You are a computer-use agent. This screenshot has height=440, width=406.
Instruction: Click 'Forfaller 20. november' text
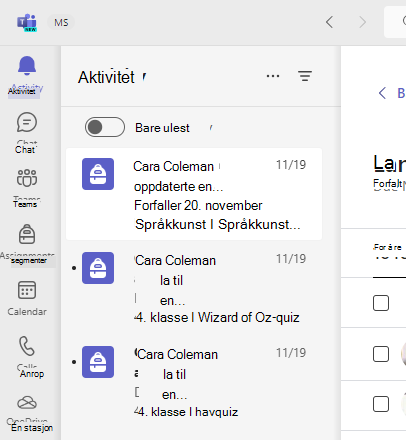tap(198, 206)
